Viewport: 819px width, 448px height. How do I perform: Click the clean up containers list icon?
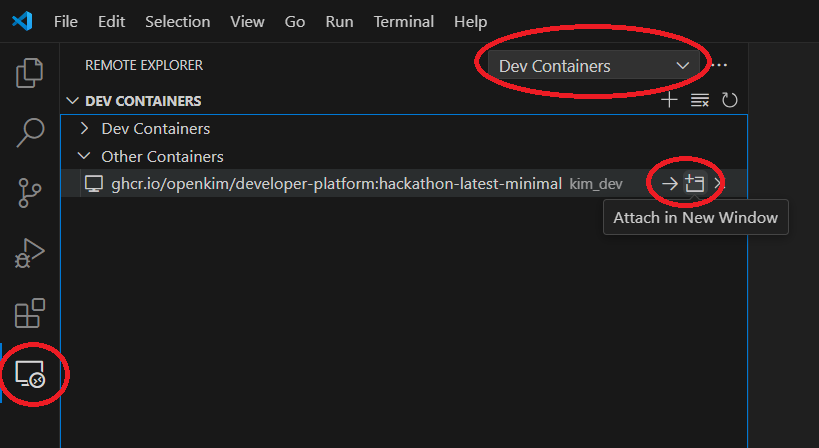pos(699,100)
